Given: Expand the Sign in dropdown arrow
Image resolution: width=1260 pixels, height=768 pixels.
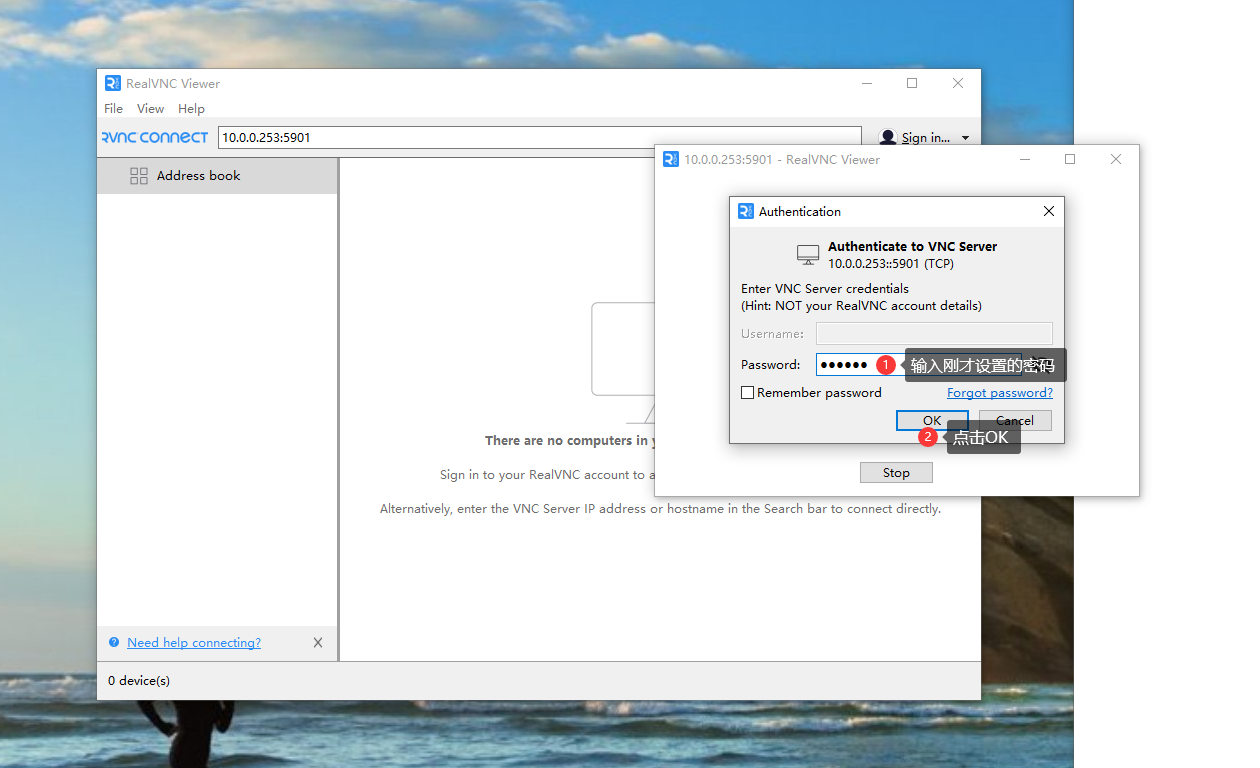Looking at the screenshot, I should (965, 138).
